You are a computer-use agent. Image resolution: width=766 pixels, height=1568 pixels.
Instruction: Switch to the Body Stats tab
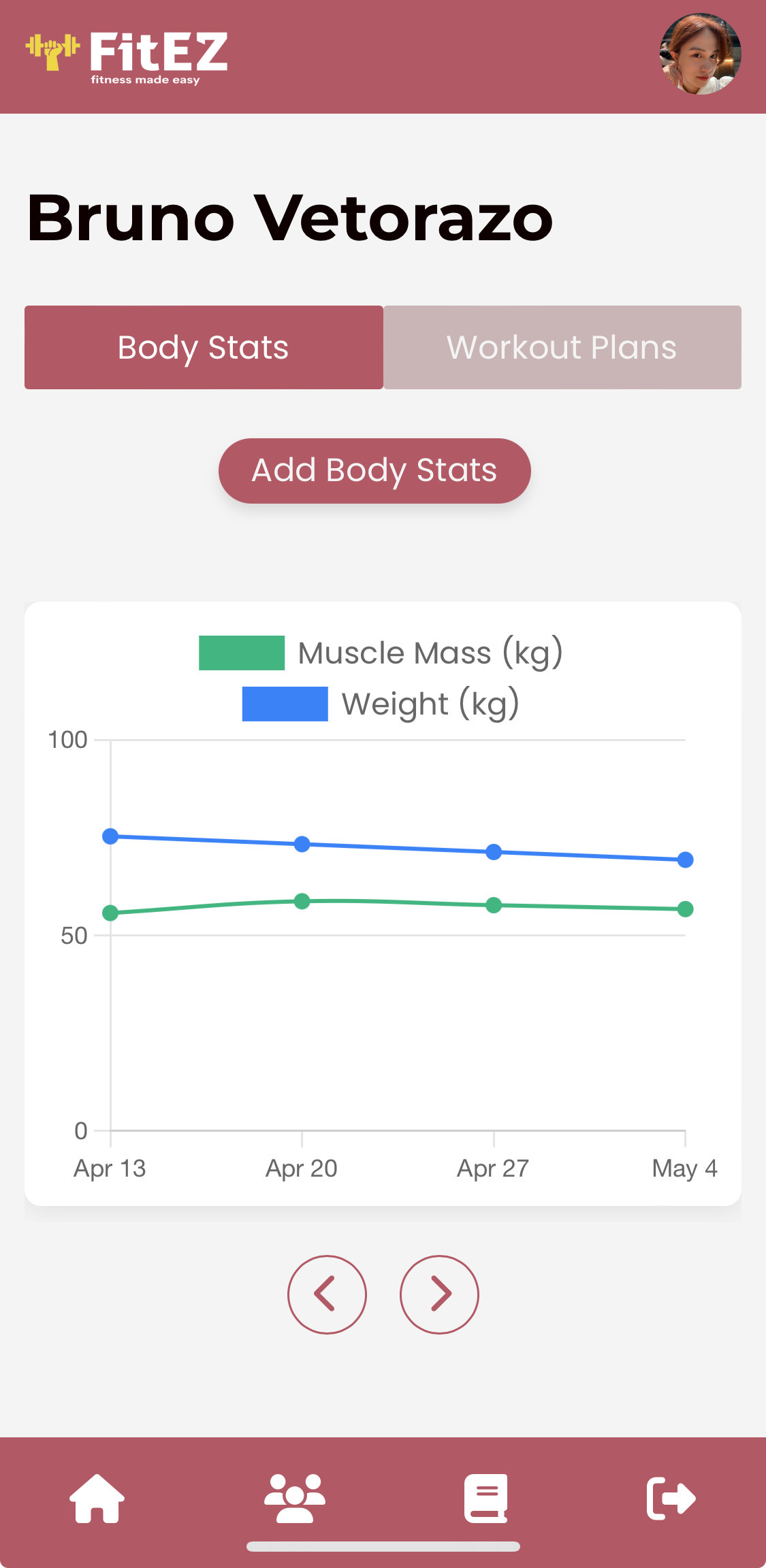(x=204, y=347)
